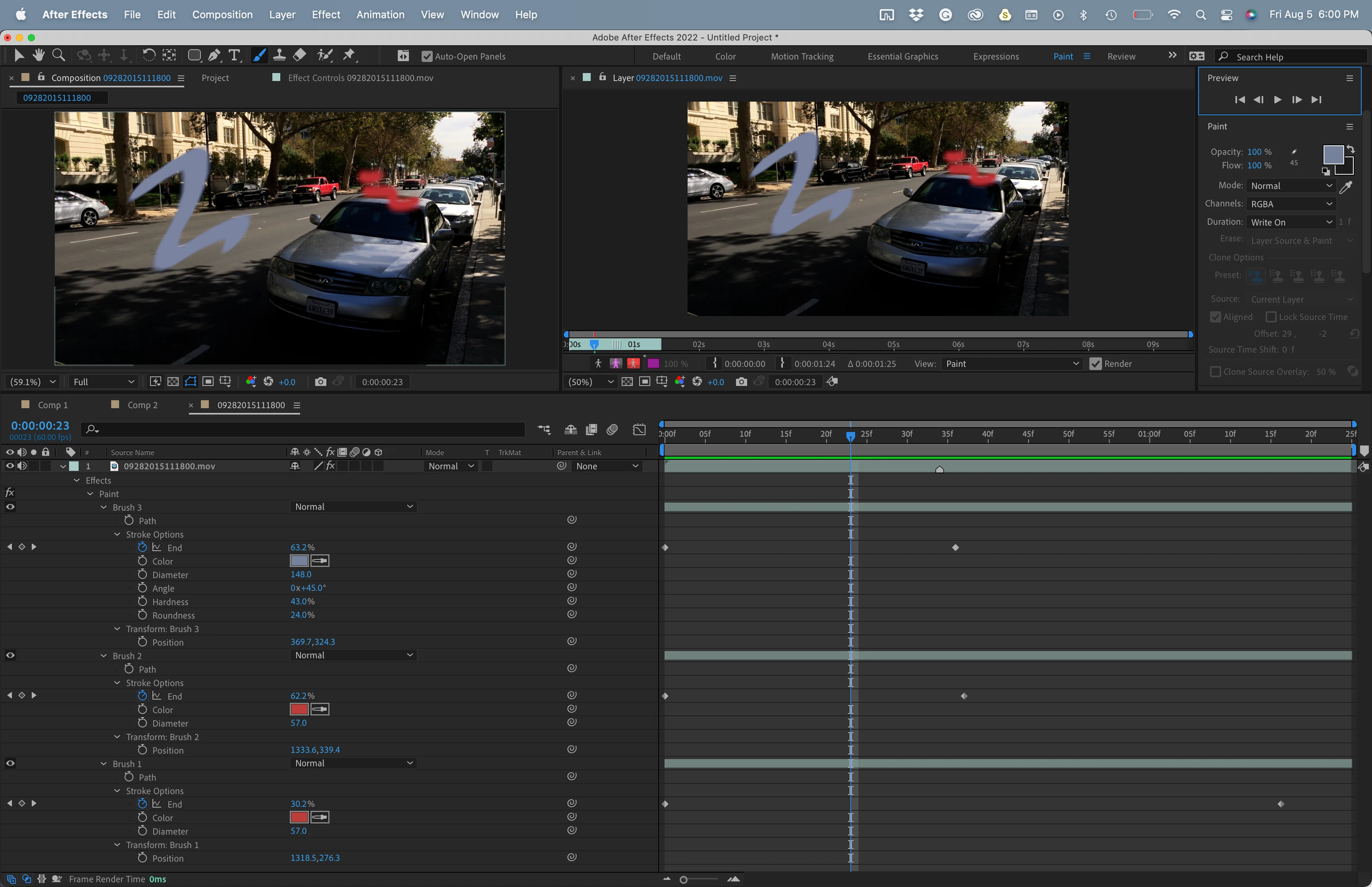This screenshot has height=887, width=1372.
Task: Hide the Brush 2 paint stroke
Action: (x=10, y=656)
